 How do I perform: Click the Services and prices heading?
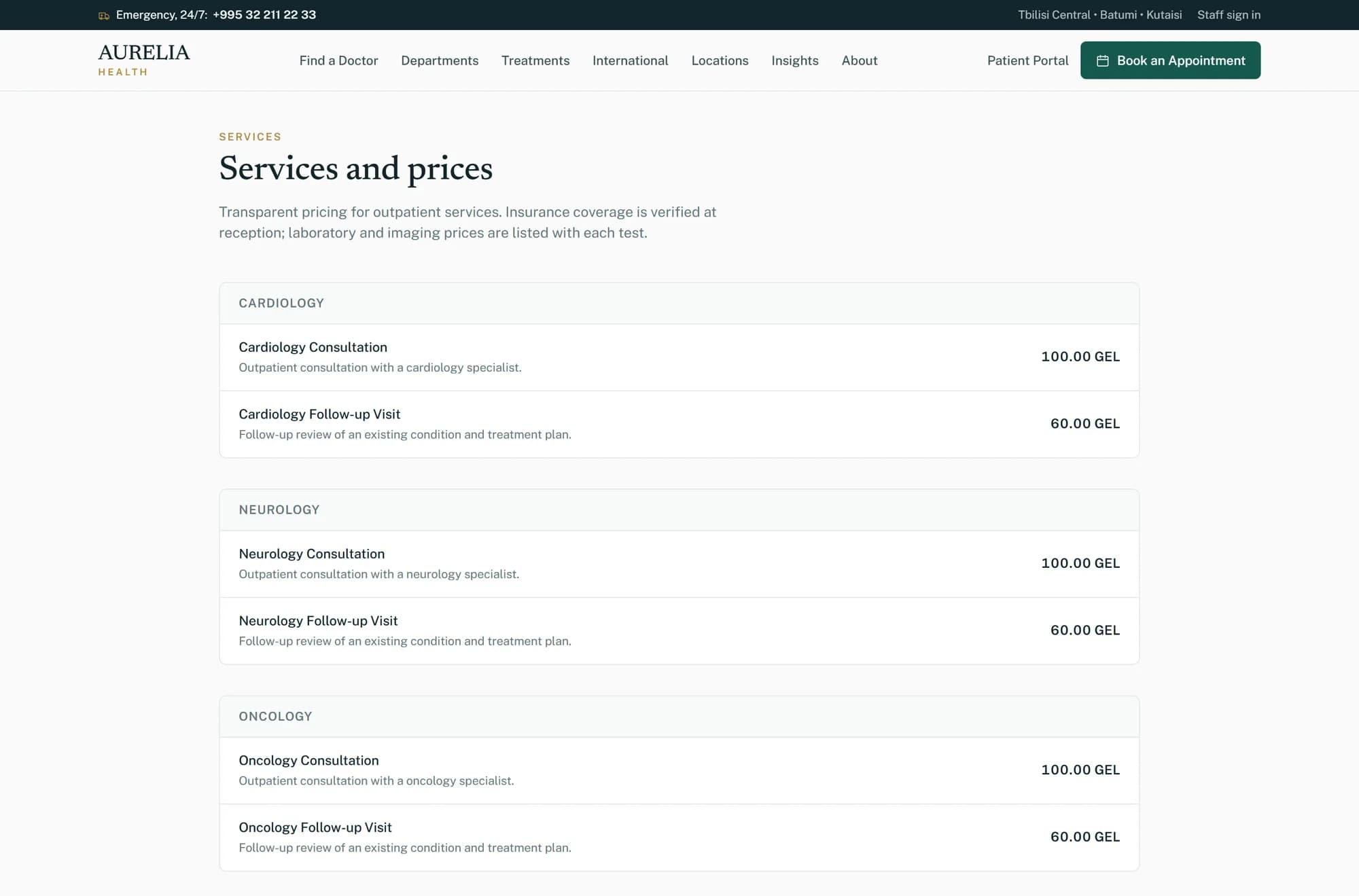coord(355,168)
